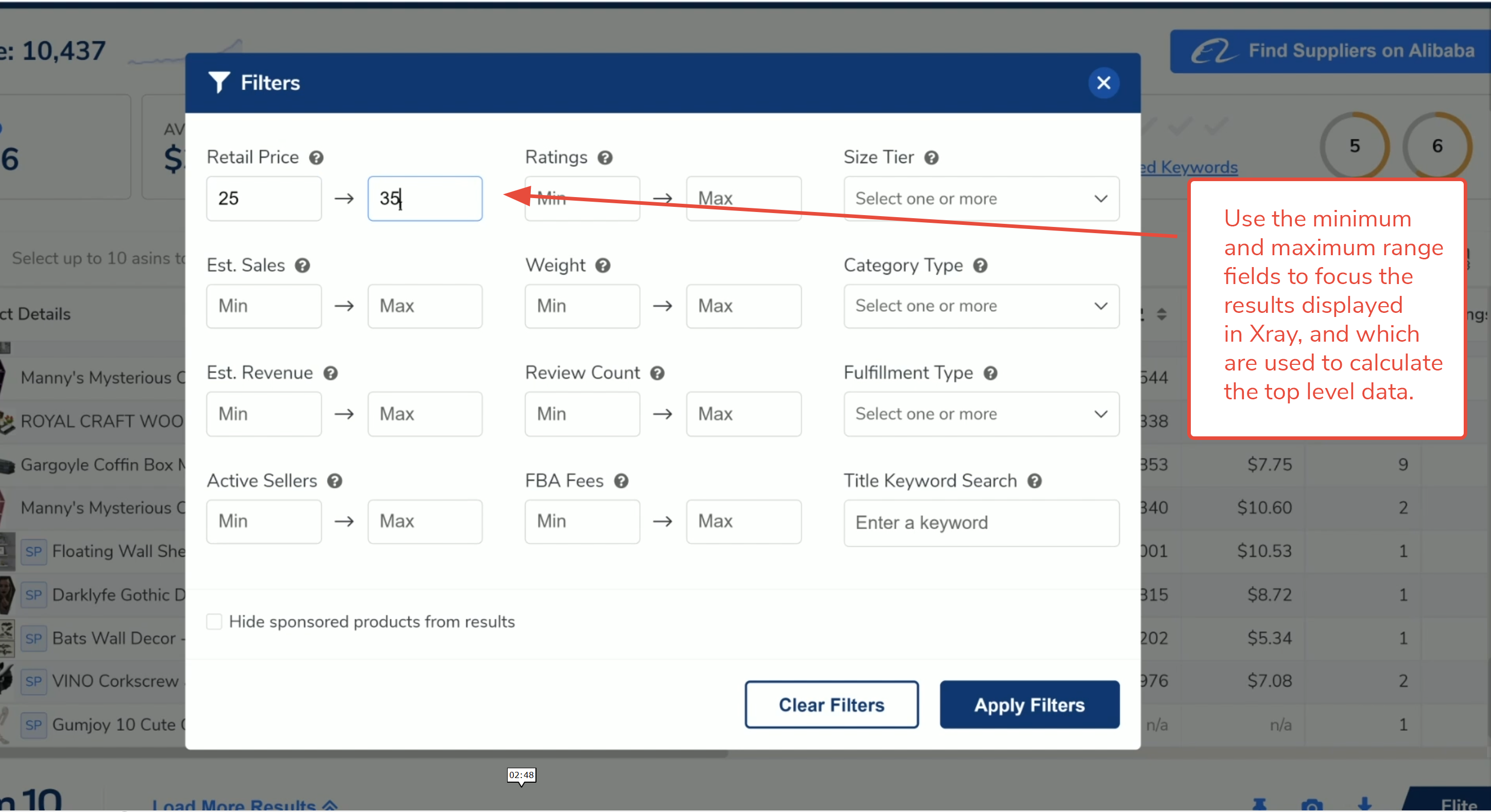Click the Ratings help question icon
Image resolution: width=1491 pixels, height=812 pixels.
[x=605, y=157]
